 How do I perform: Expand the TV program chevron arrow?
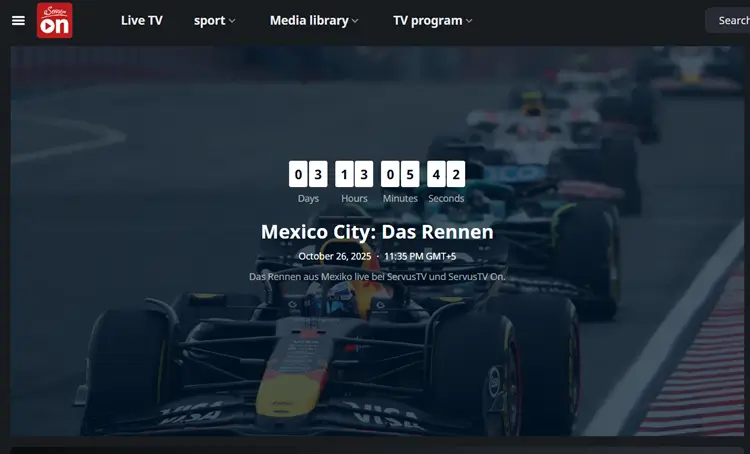coord(469,21)
